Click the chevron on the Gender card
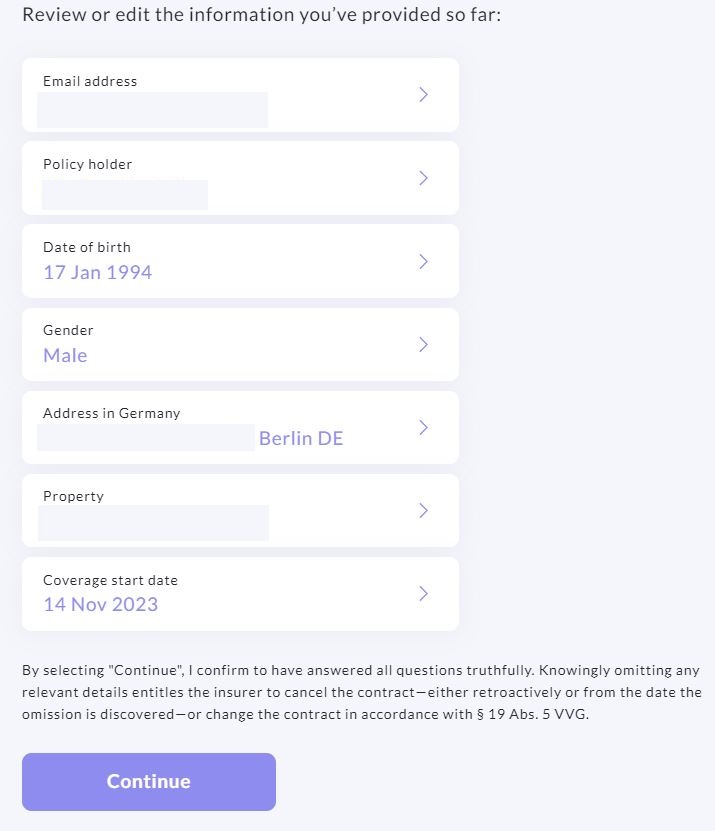 click(x=422, y=344)
